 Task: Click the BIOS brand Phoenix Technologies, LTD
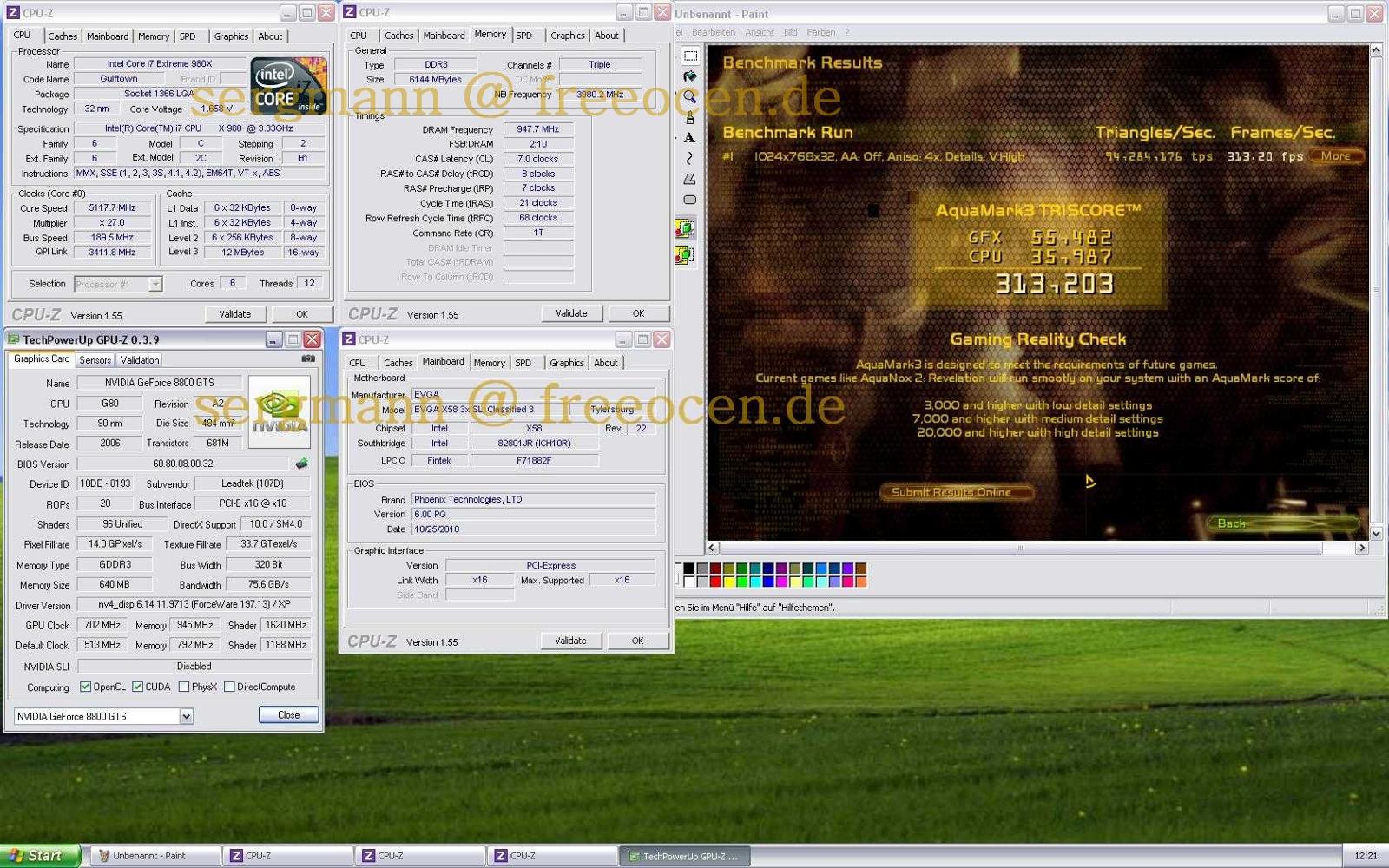pyautogui.click(x=533, y=500)
